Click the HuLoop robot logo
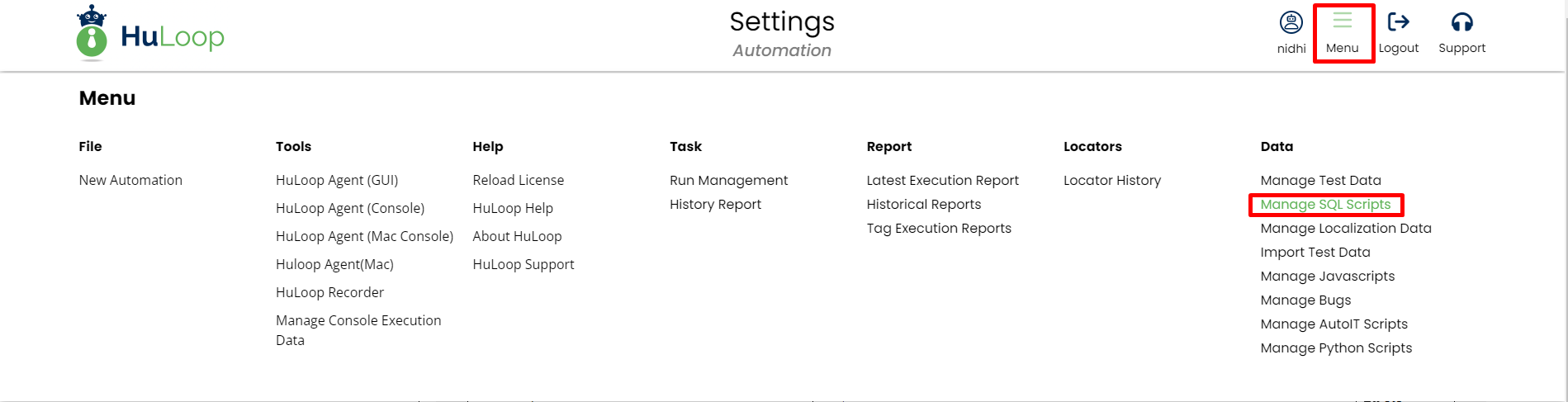This screenshot has height=402, width=1568. pyautogui.click(x=92, y=34)
